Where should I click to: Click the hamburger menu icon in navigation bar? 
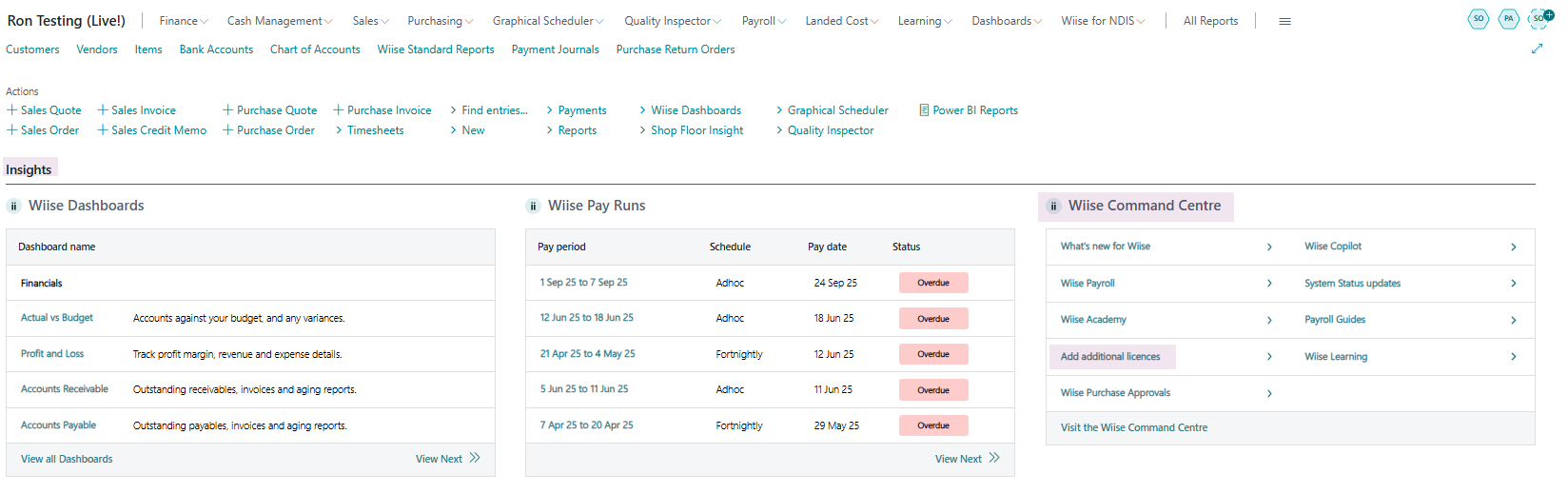click(1284, 21)
